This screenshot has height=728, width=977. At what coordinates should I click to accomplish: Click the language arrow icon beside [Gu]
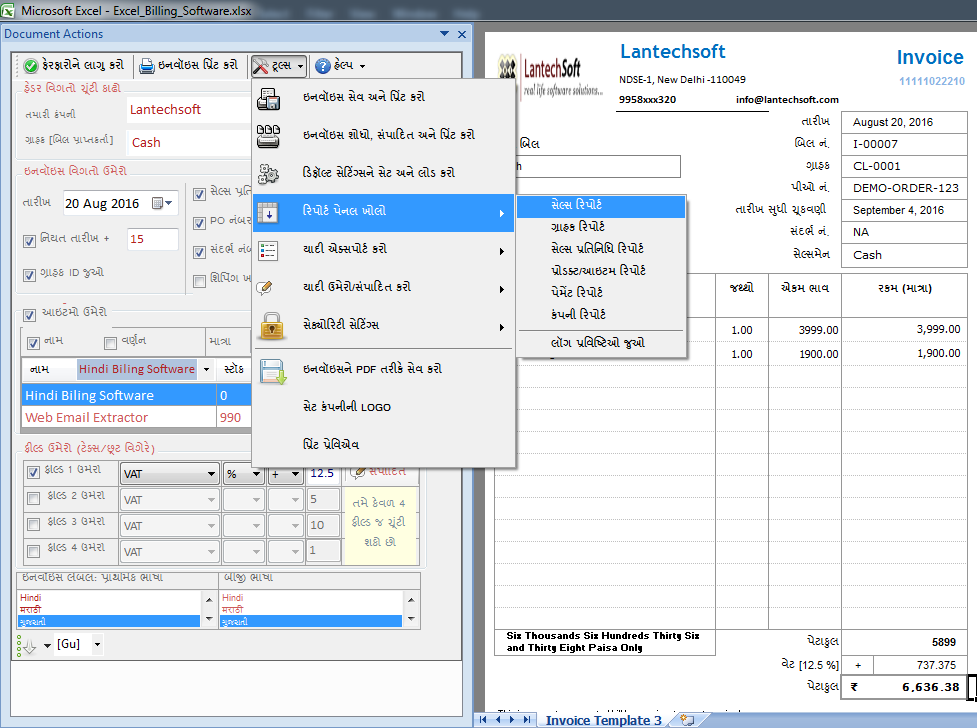(27, 646)
